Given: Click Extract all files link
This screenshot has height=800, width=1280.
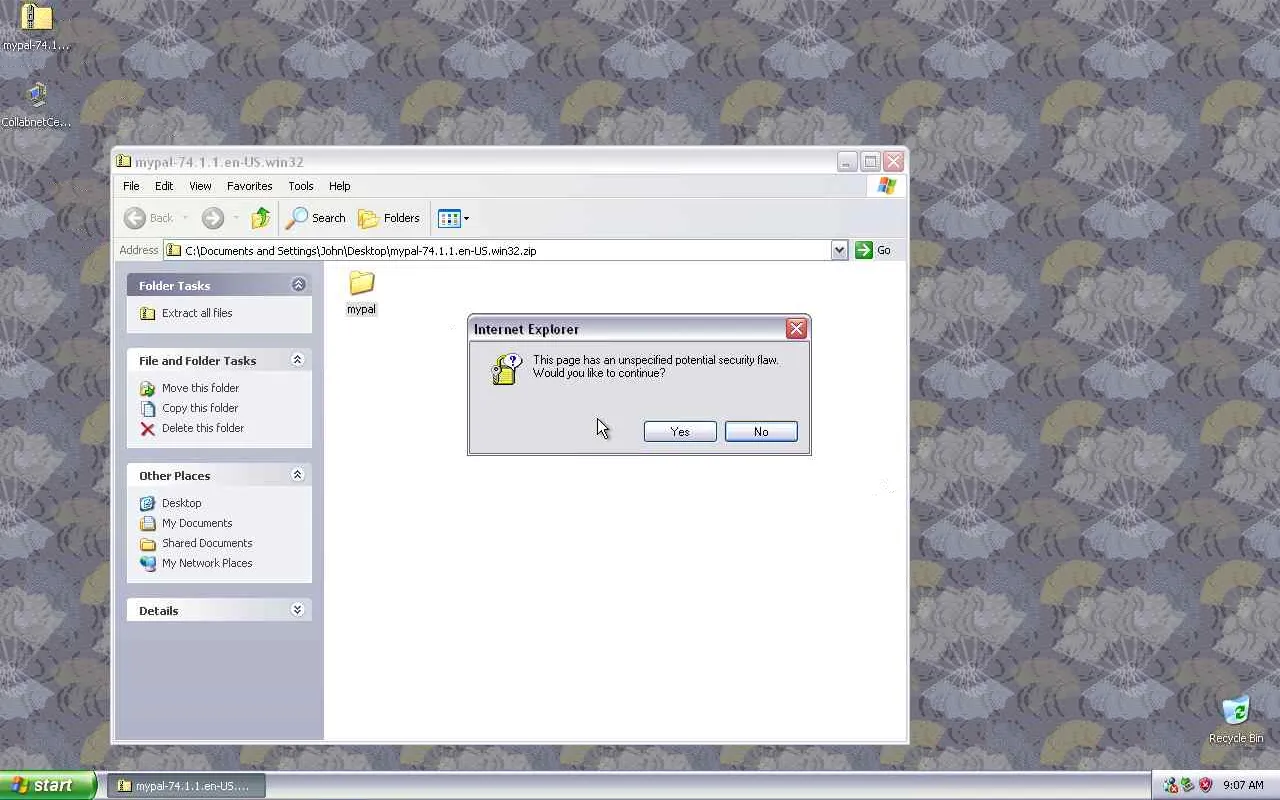Looking at the screenshot, I should click(197, 313).
